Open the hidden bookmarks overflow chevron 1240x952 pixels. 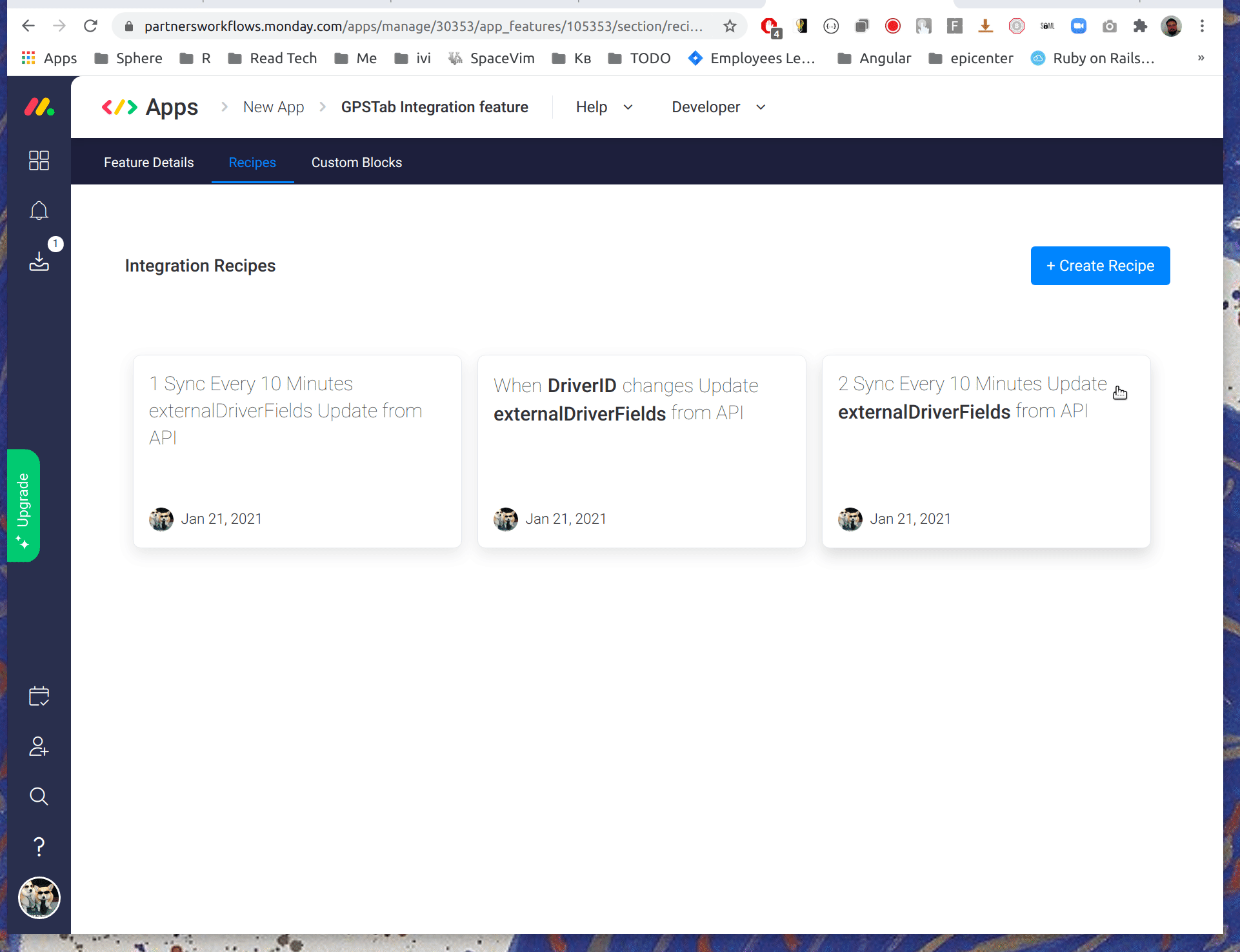coord(1201,58)
